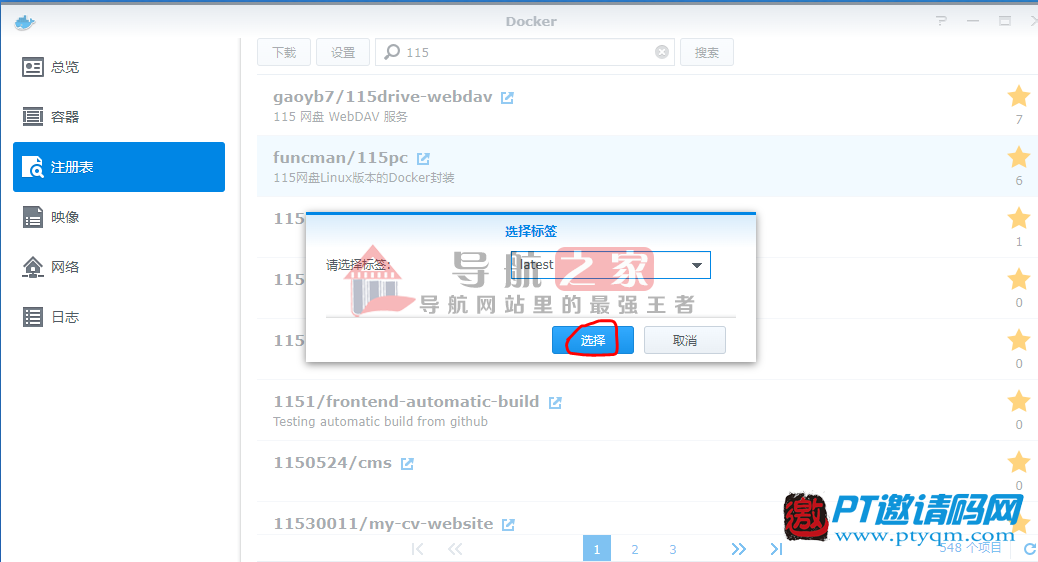Screen dimensions: 1038x562
Task: Select 1151/frontend-automatic-build row
Action: [x=647, y=410]
